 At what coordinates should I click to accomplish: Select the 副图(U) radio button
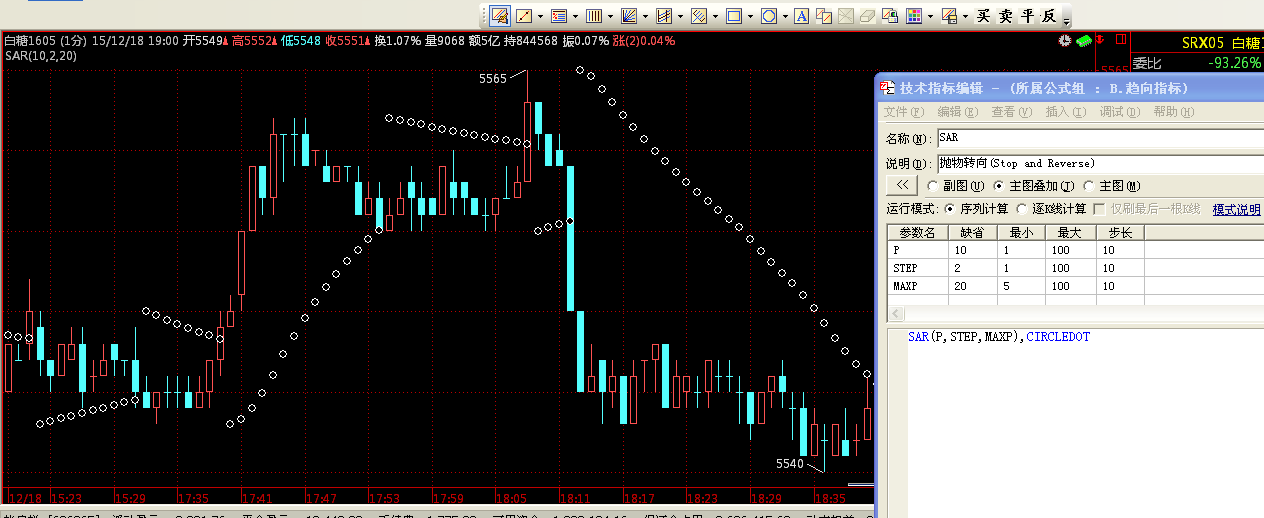tap(933, 186)
